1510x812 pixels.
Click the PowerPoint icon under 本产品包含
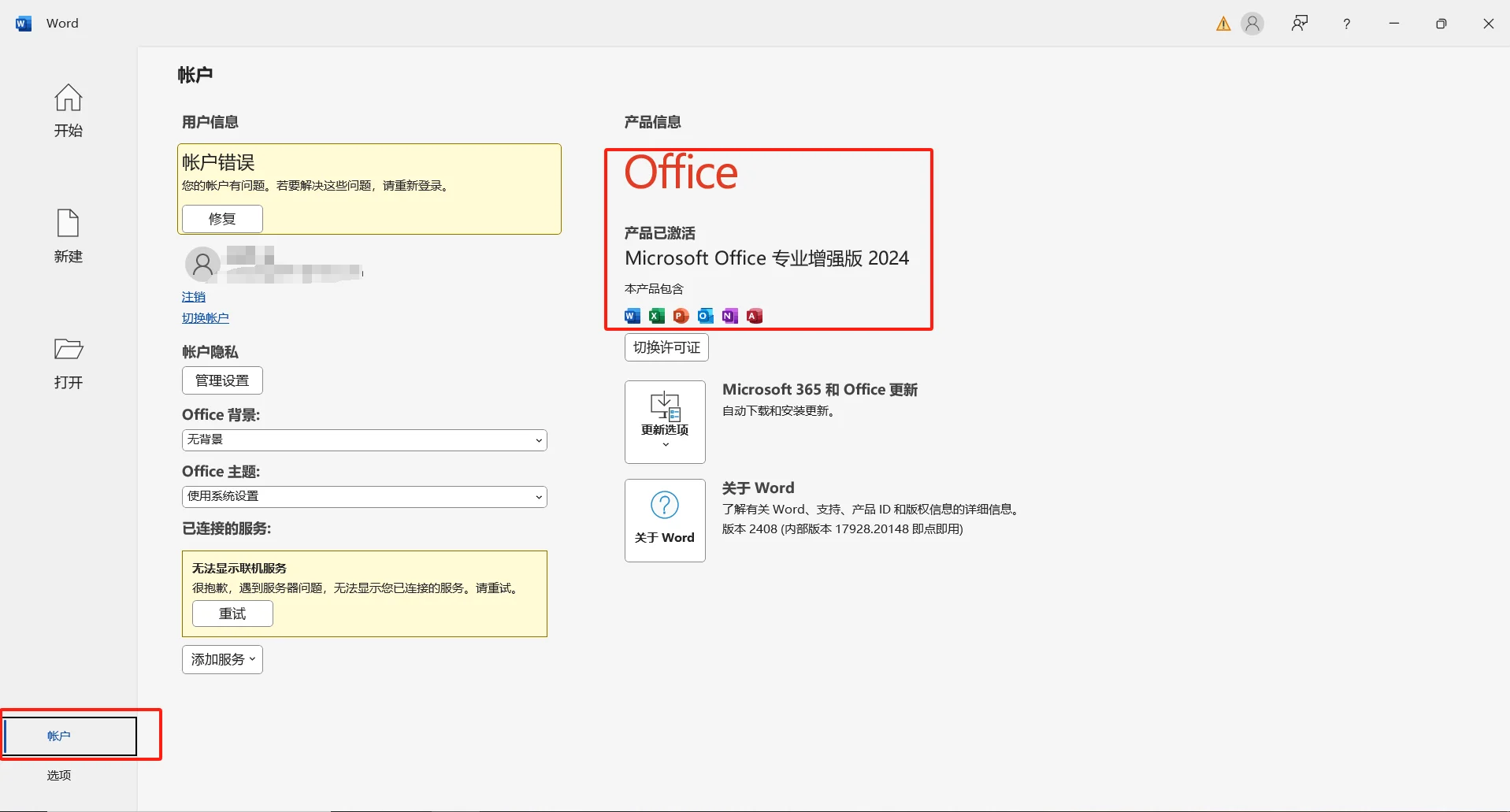(x=681, y=315)
